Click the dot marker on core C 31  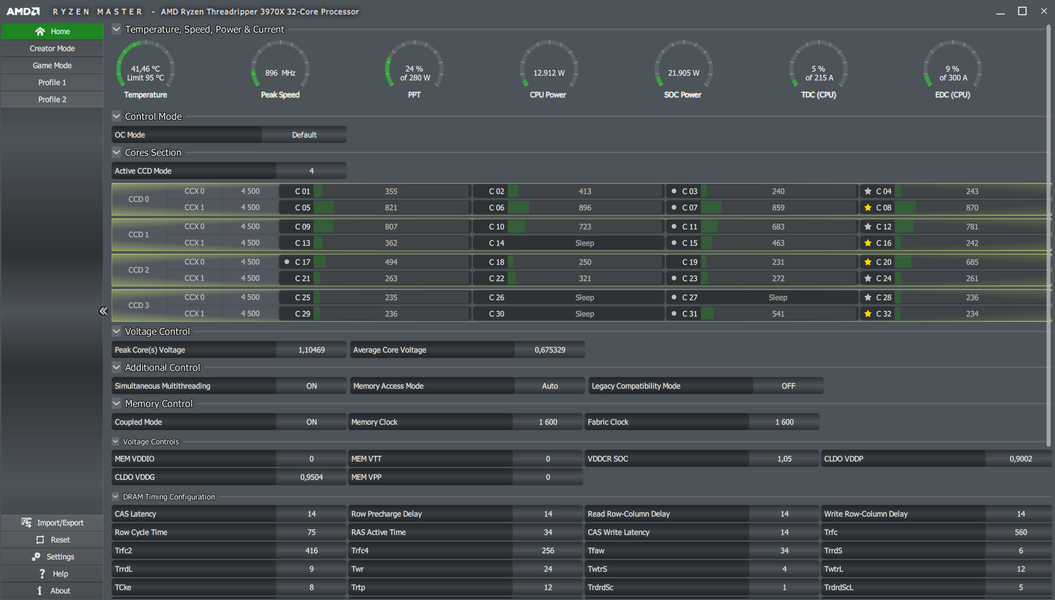coord(674,313)
